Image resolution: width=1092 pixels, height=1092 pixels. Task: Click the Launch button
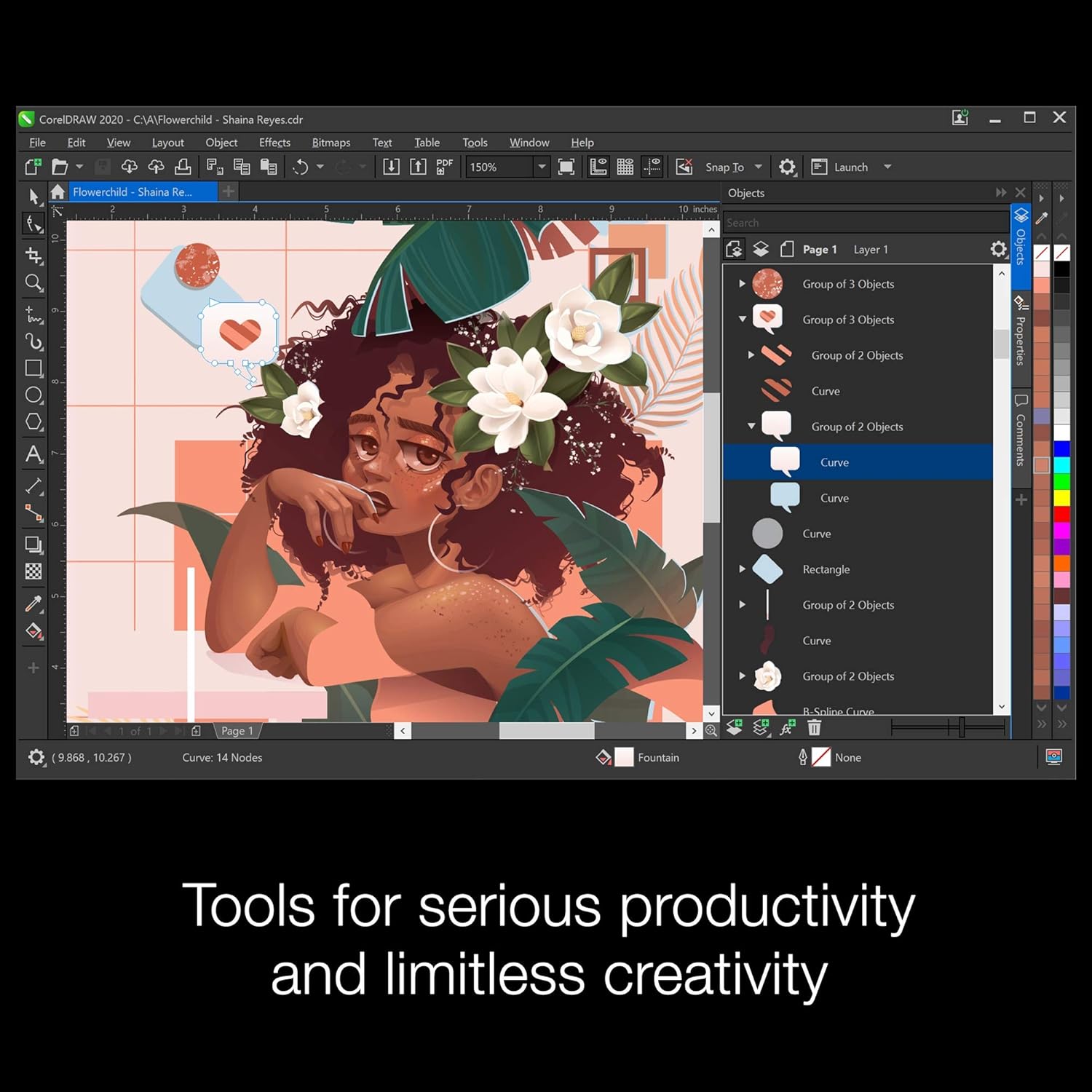click(x=850, y=167)
